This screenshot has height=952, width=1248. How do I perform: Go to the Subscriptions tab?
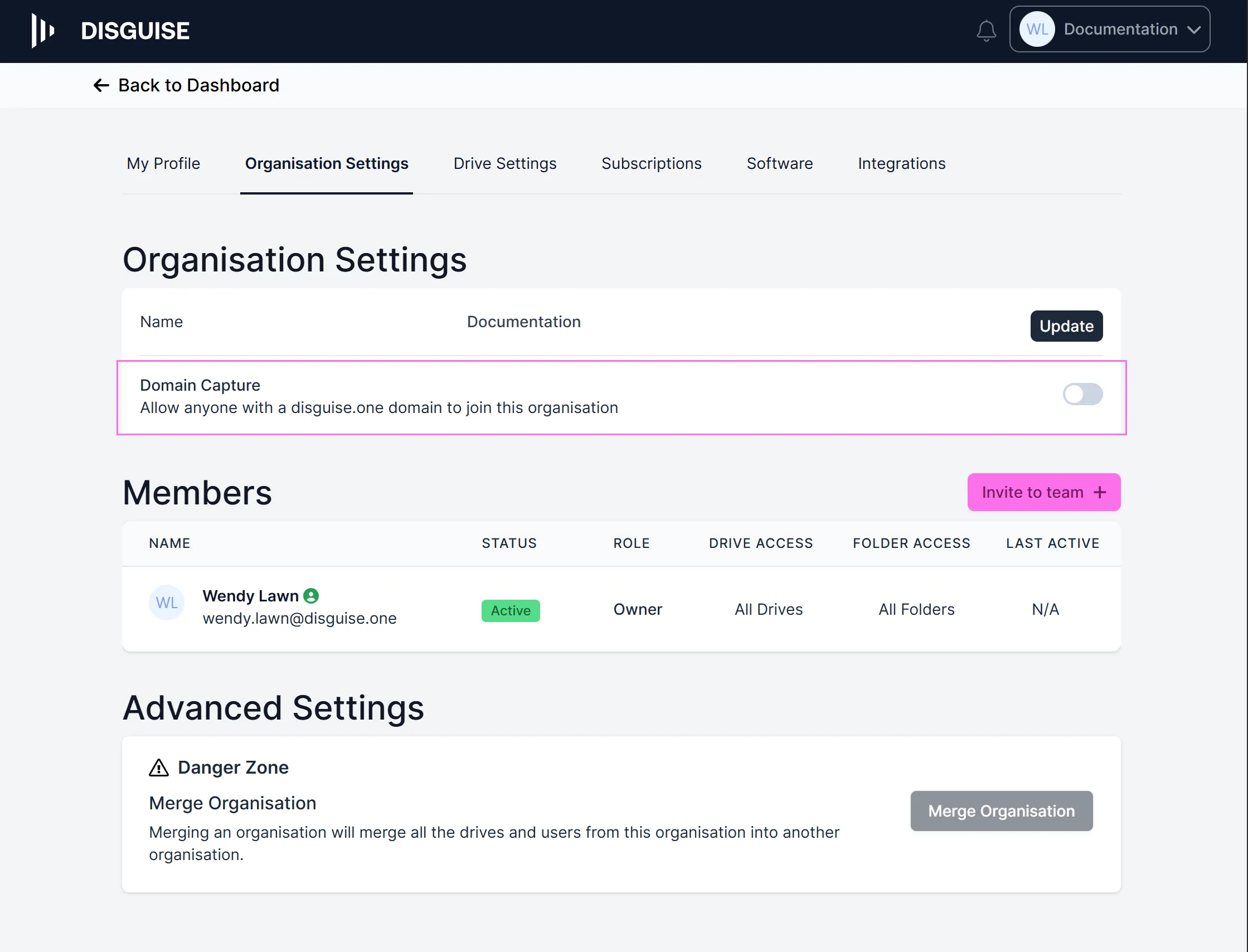[x=651, y=164]
